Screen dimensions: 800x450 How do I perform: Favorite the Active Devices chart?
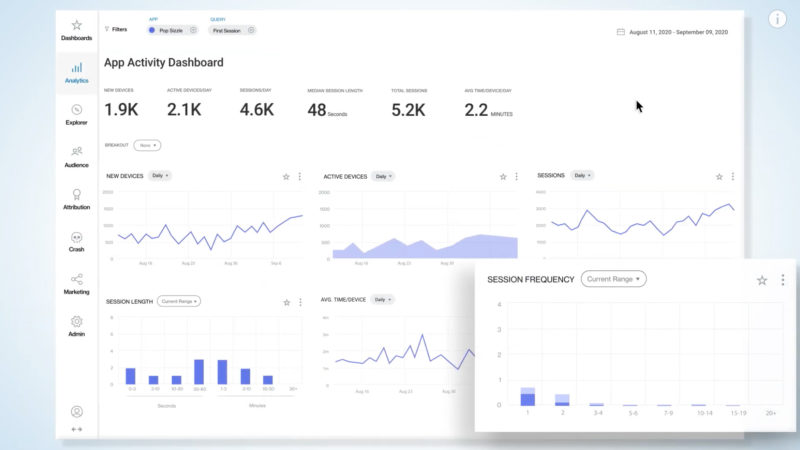tap(503, 176)
